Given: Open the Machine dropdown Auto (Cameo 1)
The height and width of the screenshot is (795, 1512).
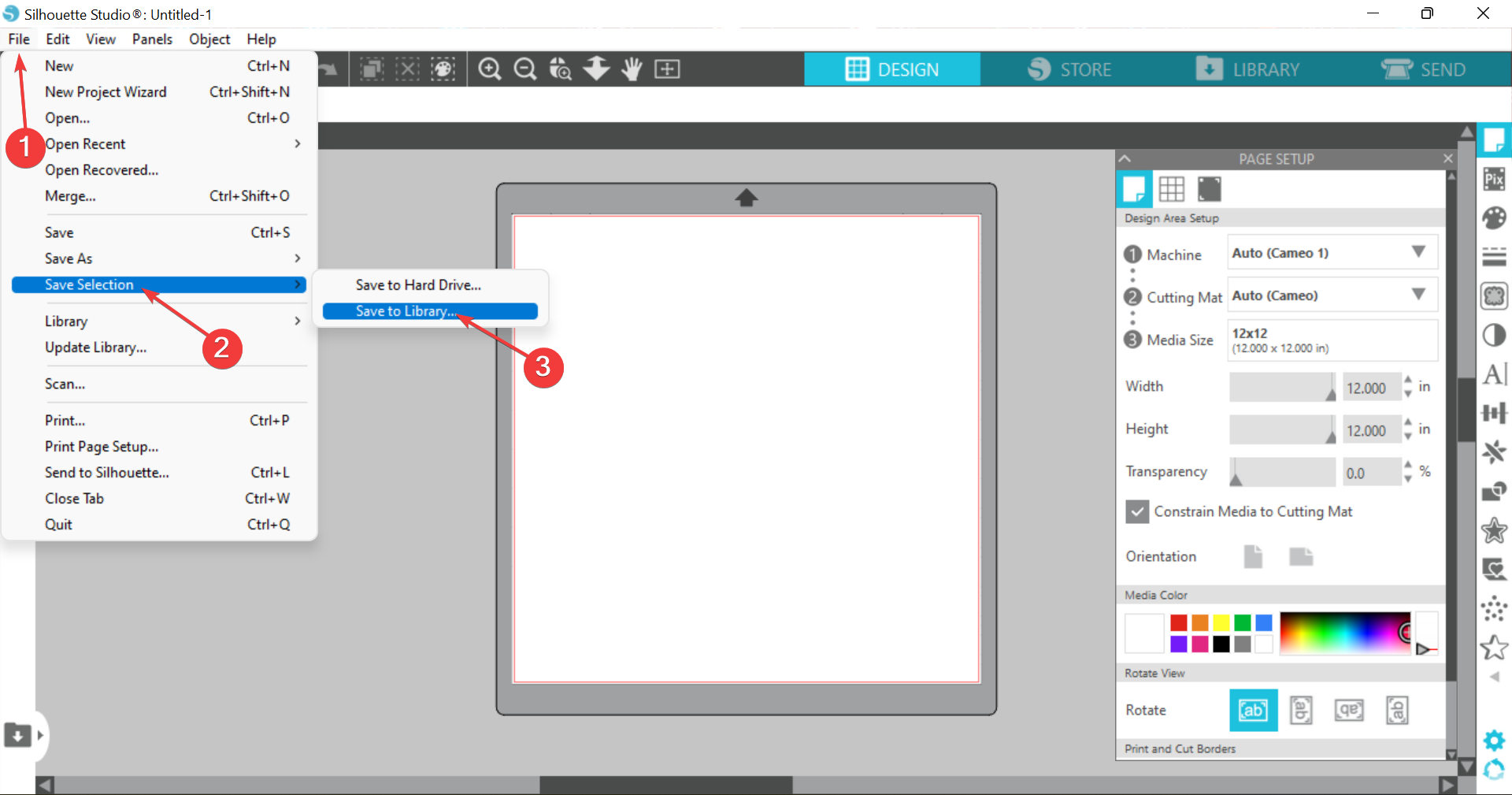Looking at the screenshot, I should point(1332,253).
